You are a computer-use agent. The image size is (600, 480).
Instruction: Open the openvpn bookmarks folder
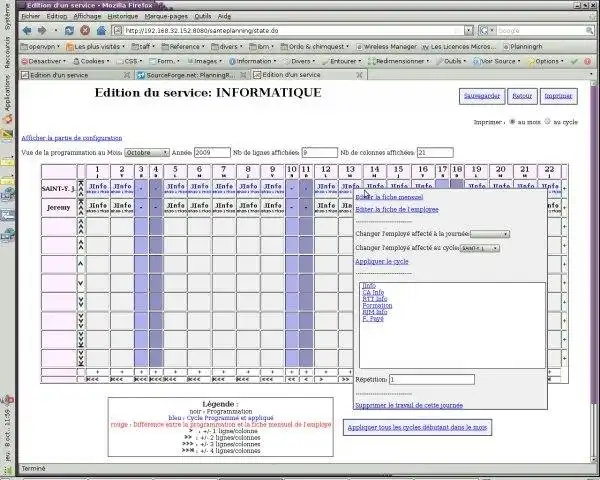click(x=40, y=47)
